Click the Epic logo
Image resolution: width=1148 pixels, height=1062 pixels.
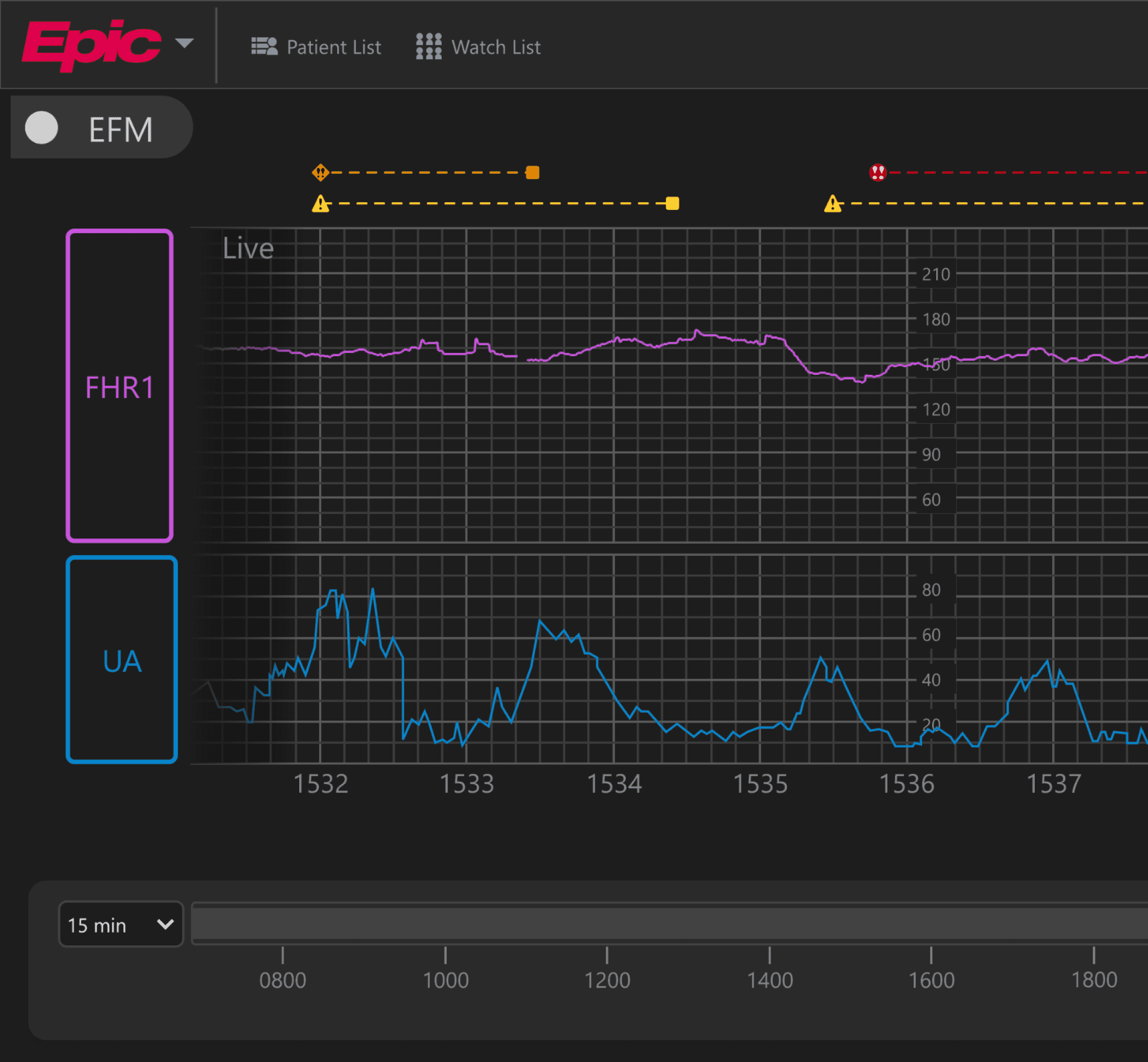(91, 45)
